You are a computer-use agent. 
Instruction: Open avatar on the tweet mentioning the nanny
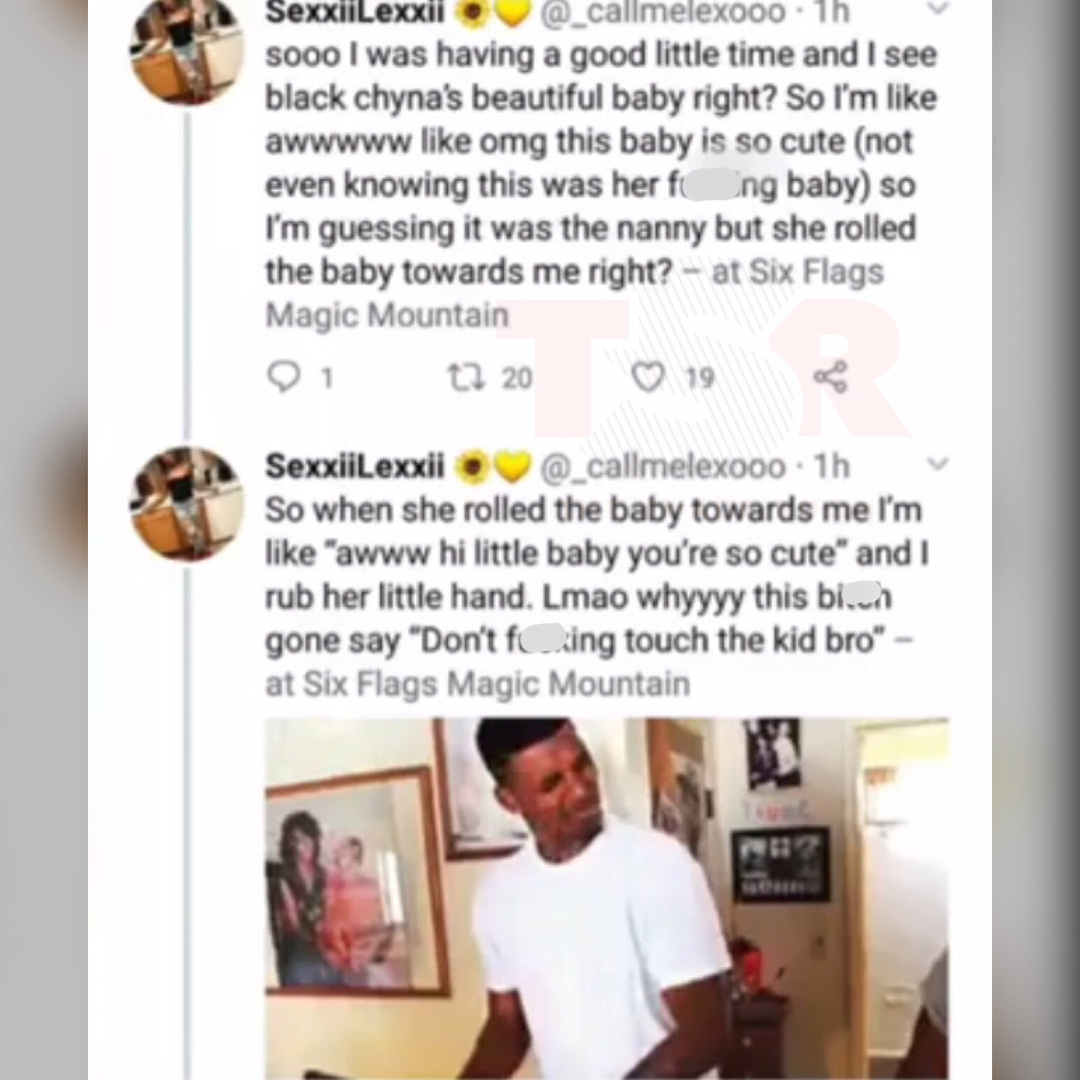(187, 50)
